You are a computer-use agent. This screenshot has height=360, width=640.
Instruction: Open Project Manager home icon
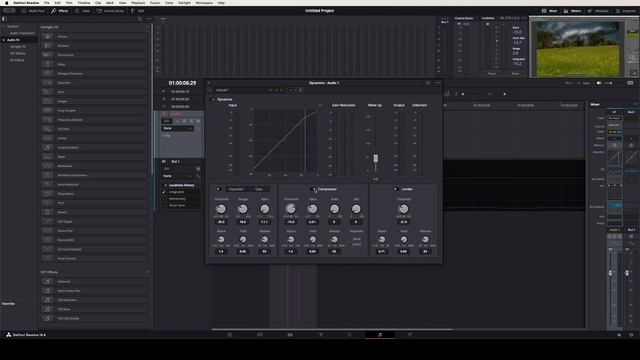coord(619,335)
